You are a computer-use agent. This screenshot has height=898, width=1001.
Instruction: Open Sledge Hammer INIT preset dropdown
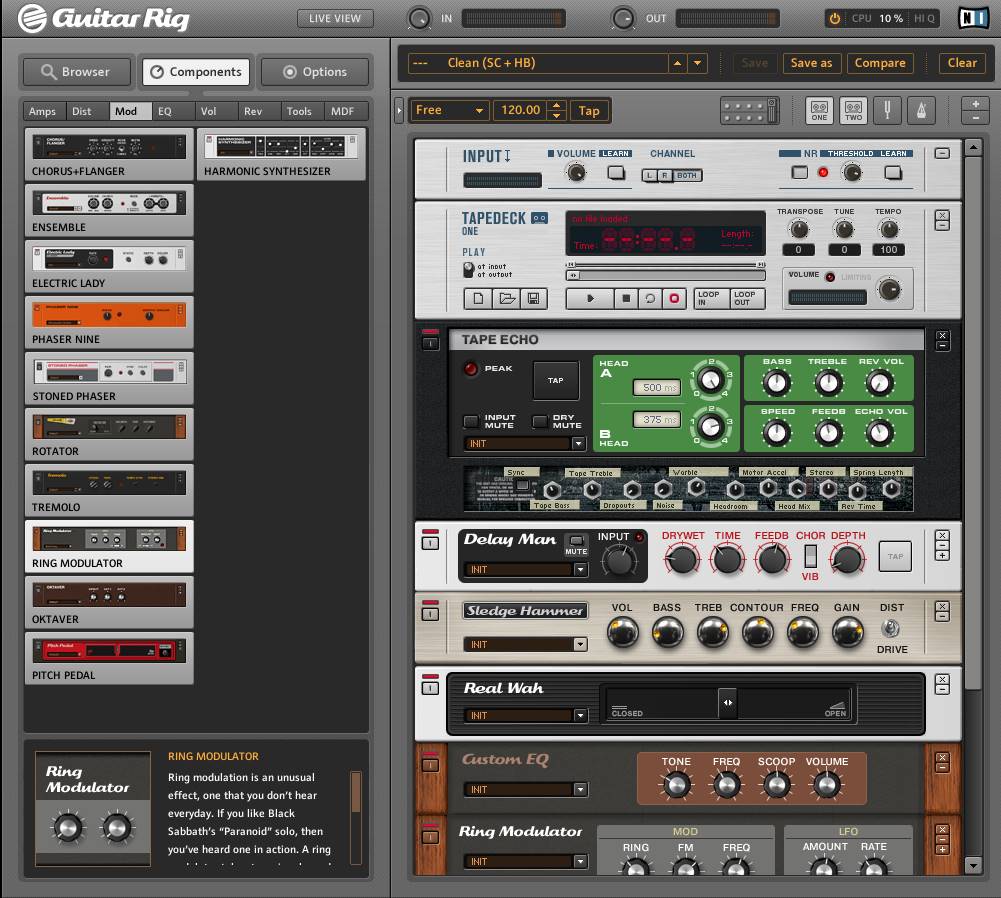coord(580,645)
